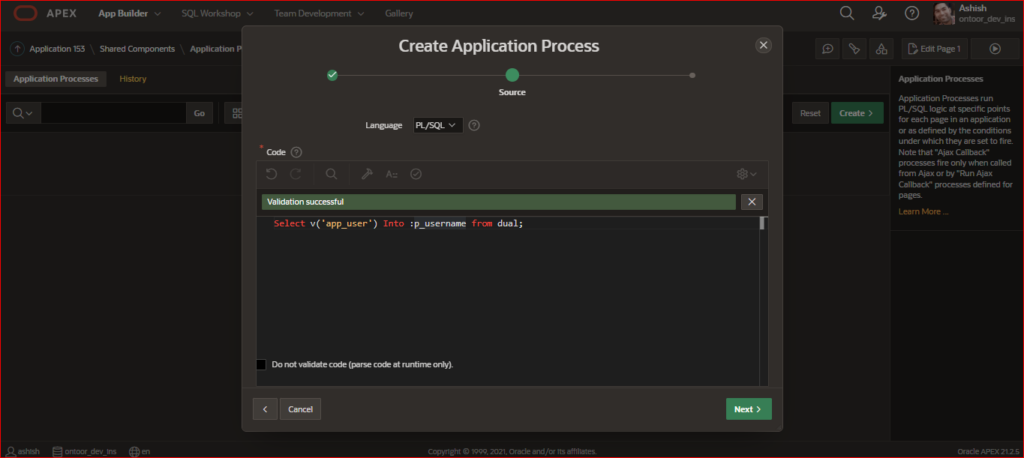Dismiss the Validation successful message
Image resolution: width=1024 pixels, height=458 pixels.
point(752,202)
